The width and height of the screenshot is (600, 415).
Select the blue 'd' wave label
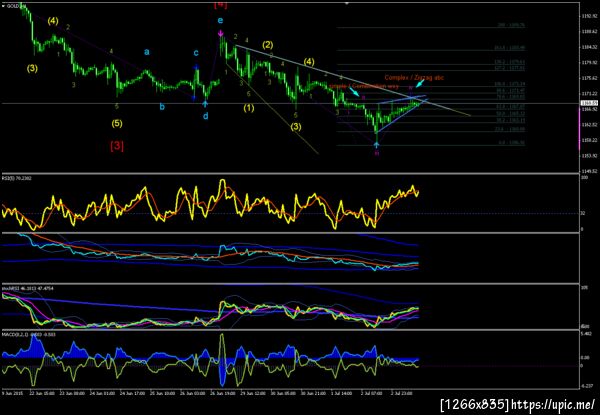205,115
